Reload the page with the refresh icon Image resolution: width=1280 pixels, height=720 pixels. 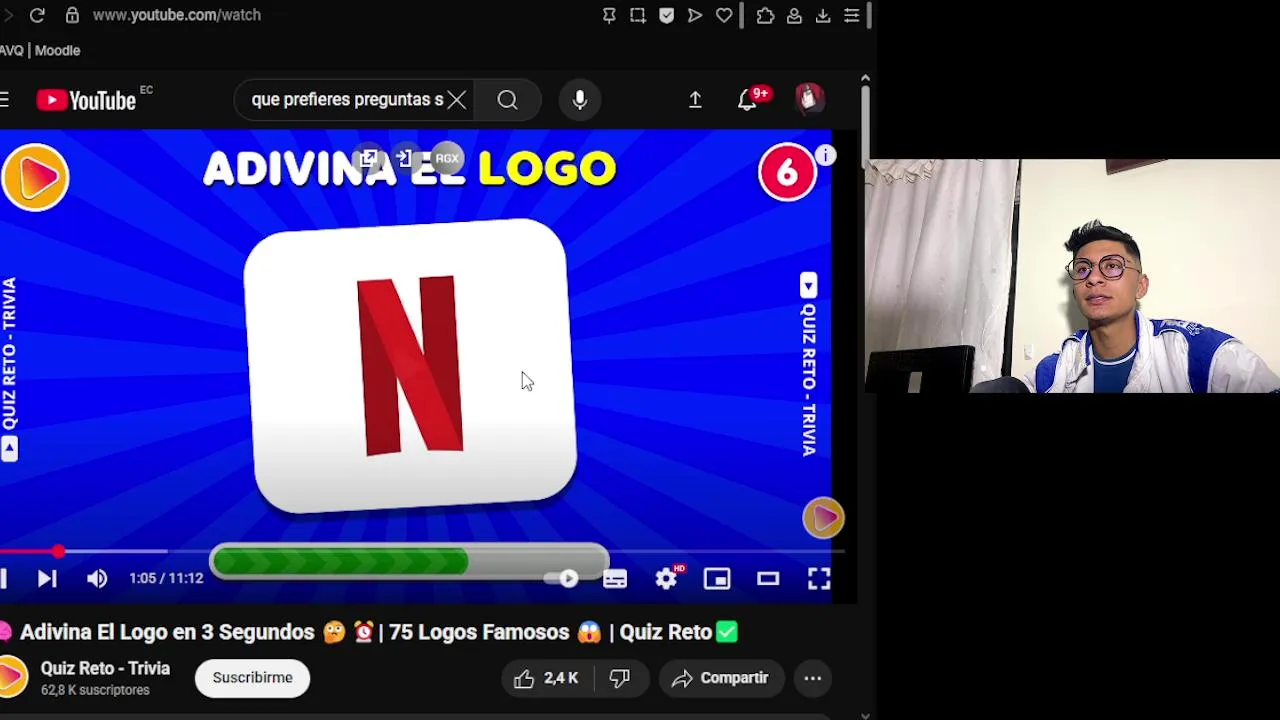click(x=37, y=15)
